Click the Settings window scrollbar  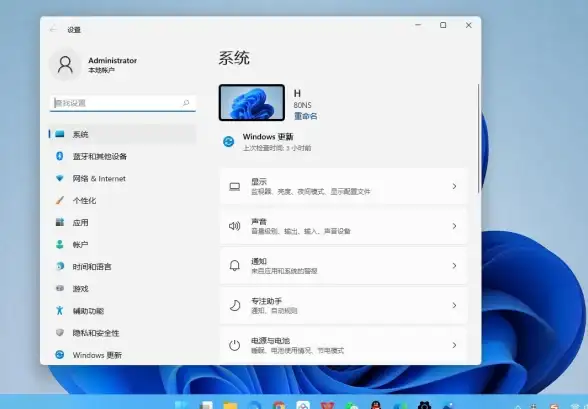478,139
